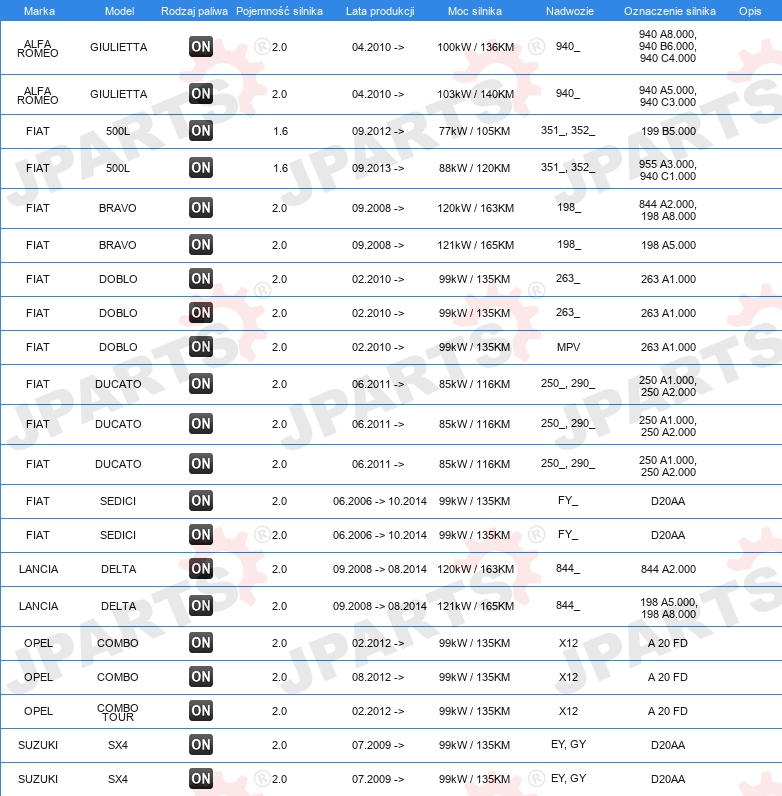Screen dimensions: 782x796
Task: Select the '100kW / 136KM' power cell
Action: [x=475, y=47]
